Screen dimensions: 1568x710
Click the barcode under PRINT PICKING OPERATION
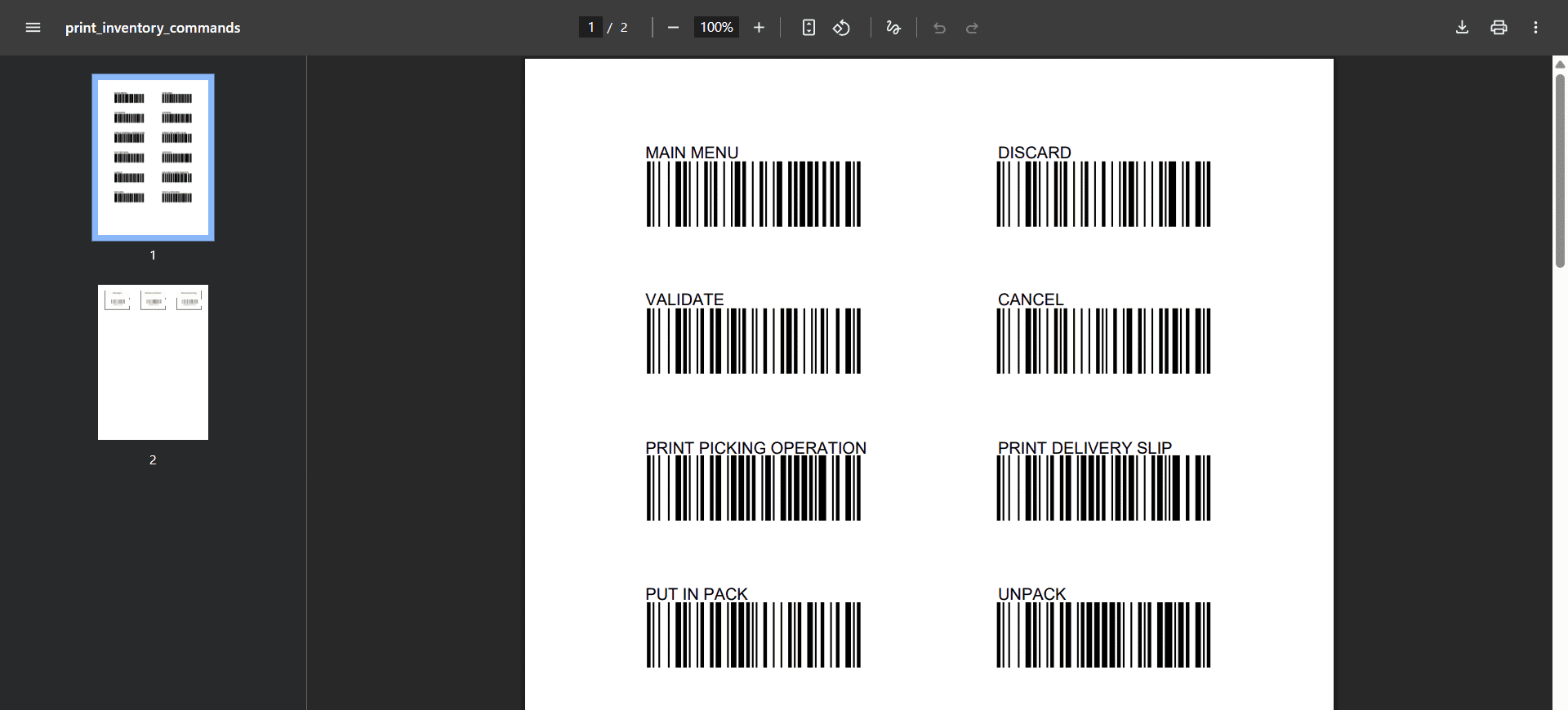(x=753, y=488)
